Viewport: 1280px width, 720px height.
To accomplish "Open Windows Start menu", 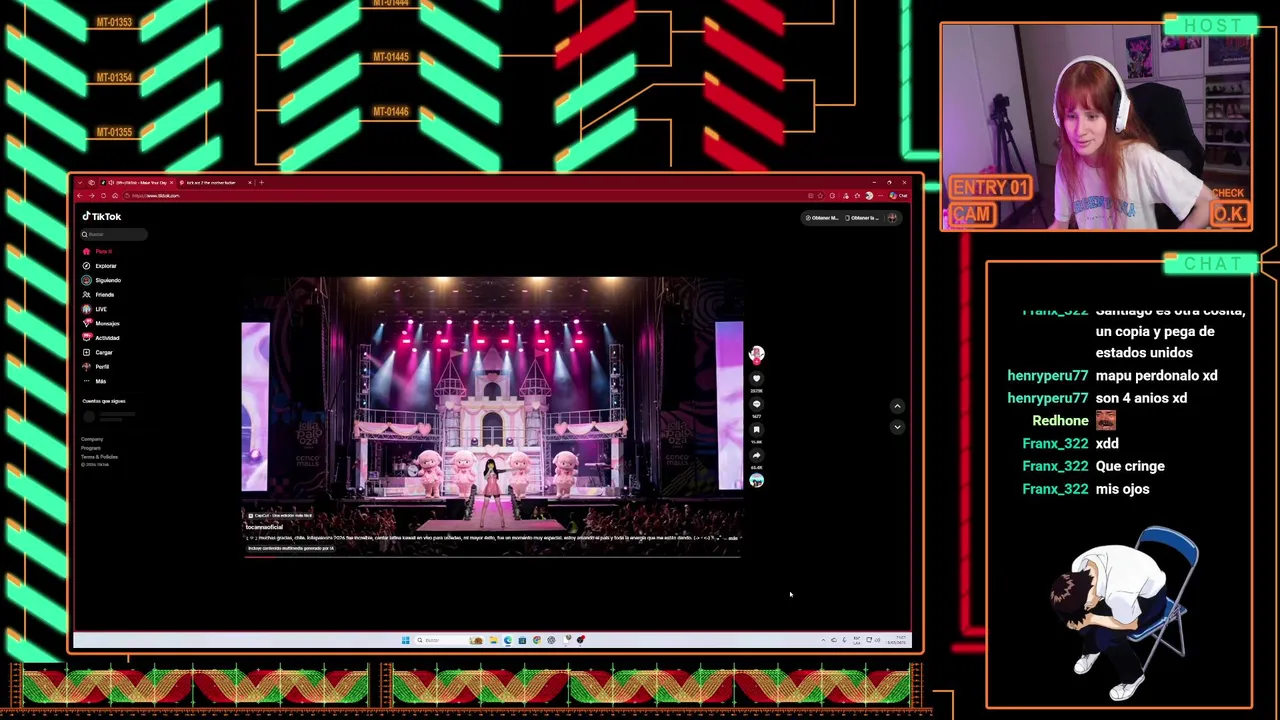I will pos(405,640).
